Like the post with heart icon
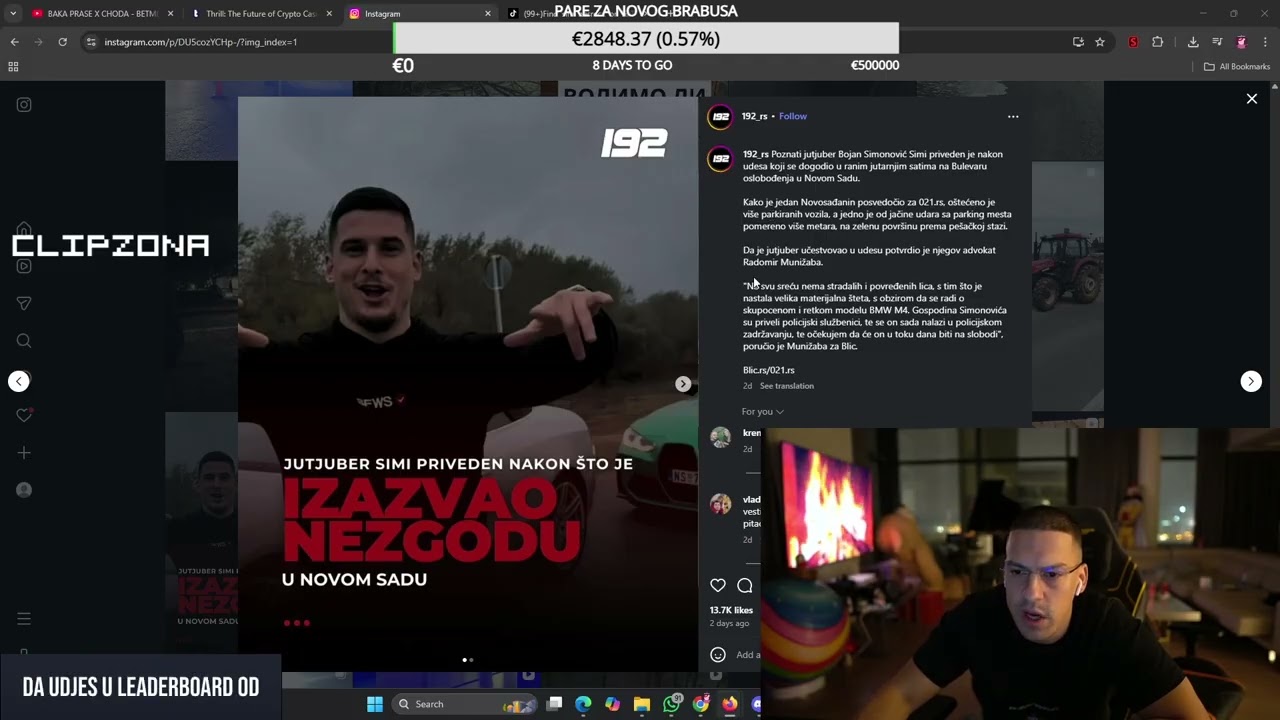Image resolution: width=1280 pixels, height=720 pixels. [718, 585]
